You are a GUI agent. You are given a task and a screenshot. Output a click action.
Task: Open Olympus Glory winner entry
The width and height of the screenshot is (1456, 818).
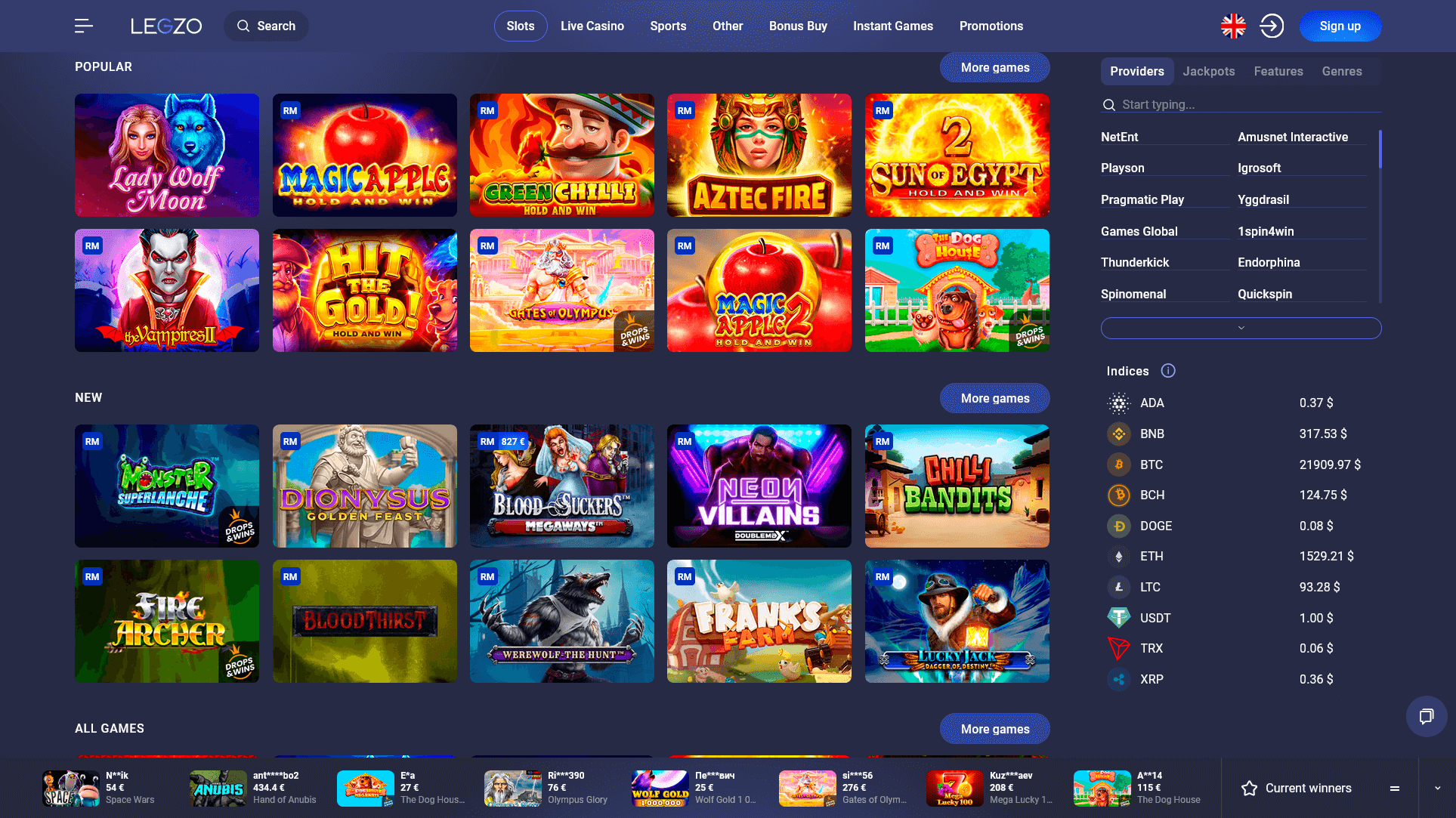(546, 789)
